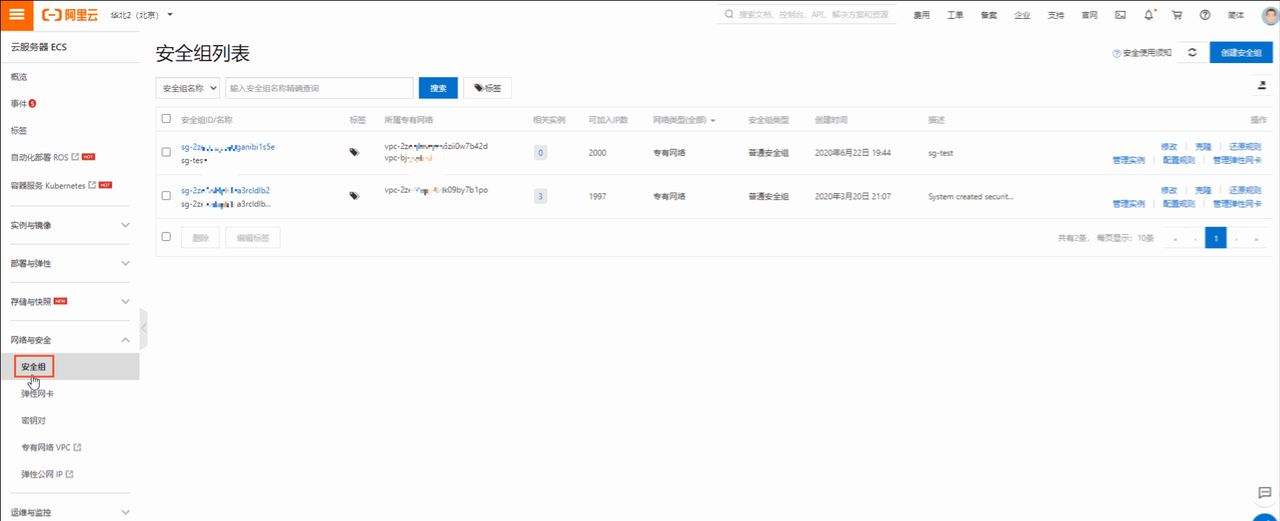
Task: Expand the 运维与监控 sidebar section
Action: click(70, 512)
